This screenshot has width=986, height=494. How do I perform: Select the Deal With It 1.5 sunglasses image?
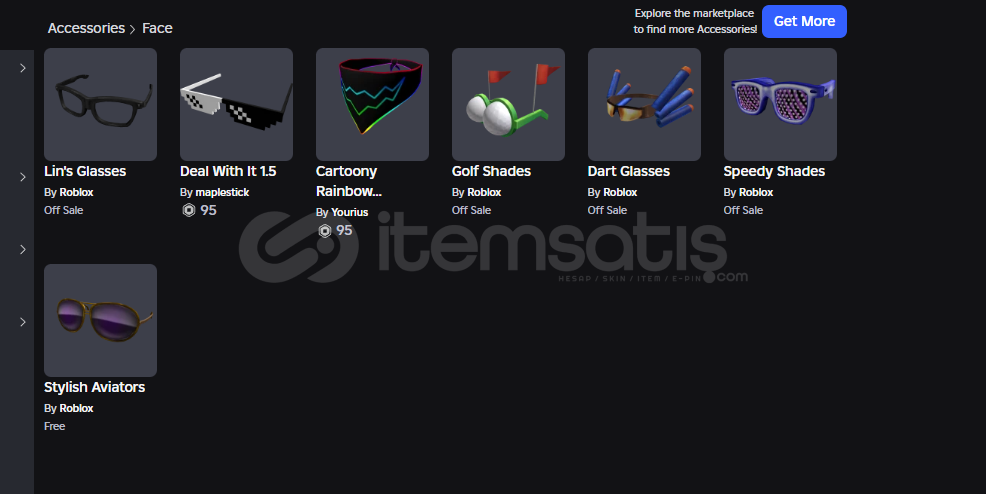tap(236, 104)
